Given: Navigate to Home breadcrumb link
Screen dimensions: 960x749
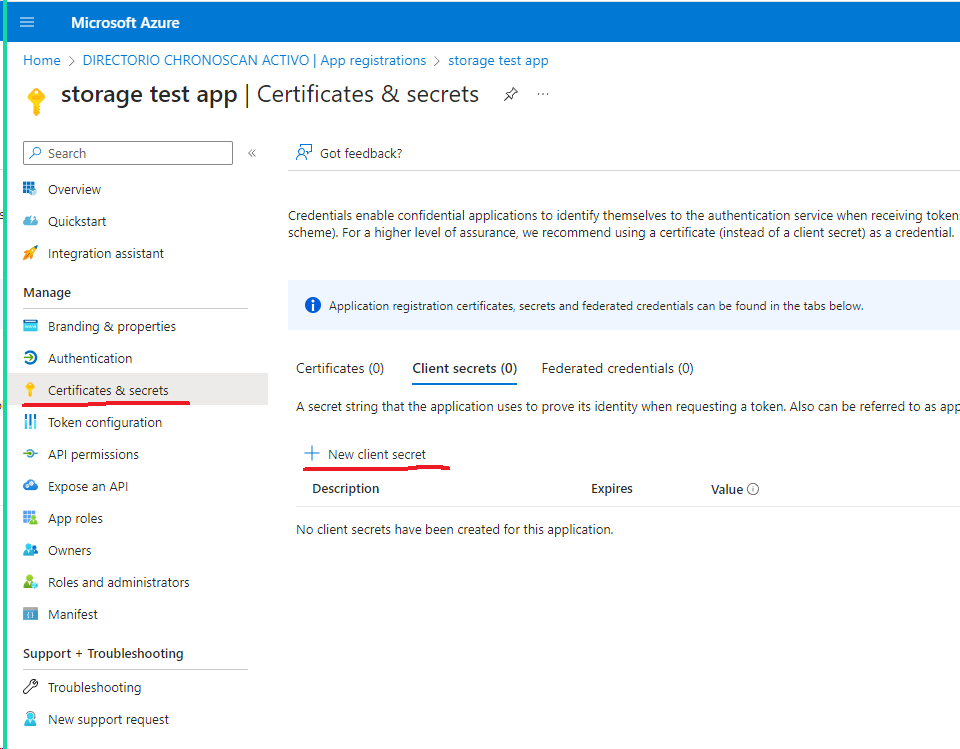Looking at the screenshot, I should (42, 60).
